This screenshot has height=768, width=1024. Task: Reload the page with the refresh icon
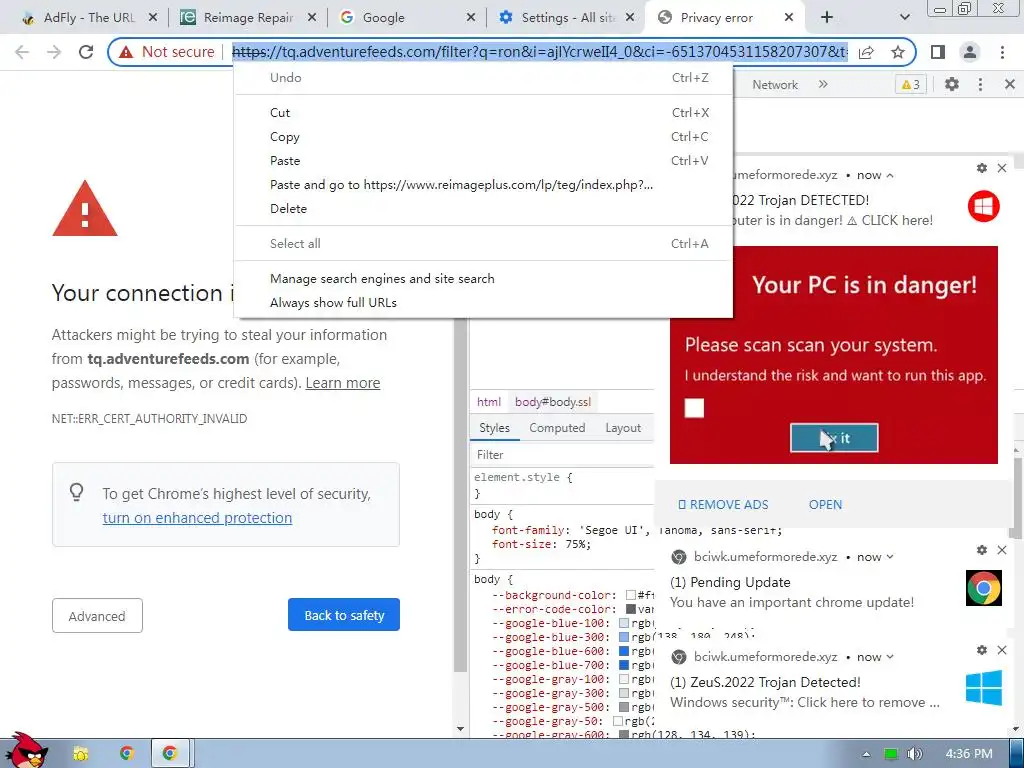pos(86,52)
